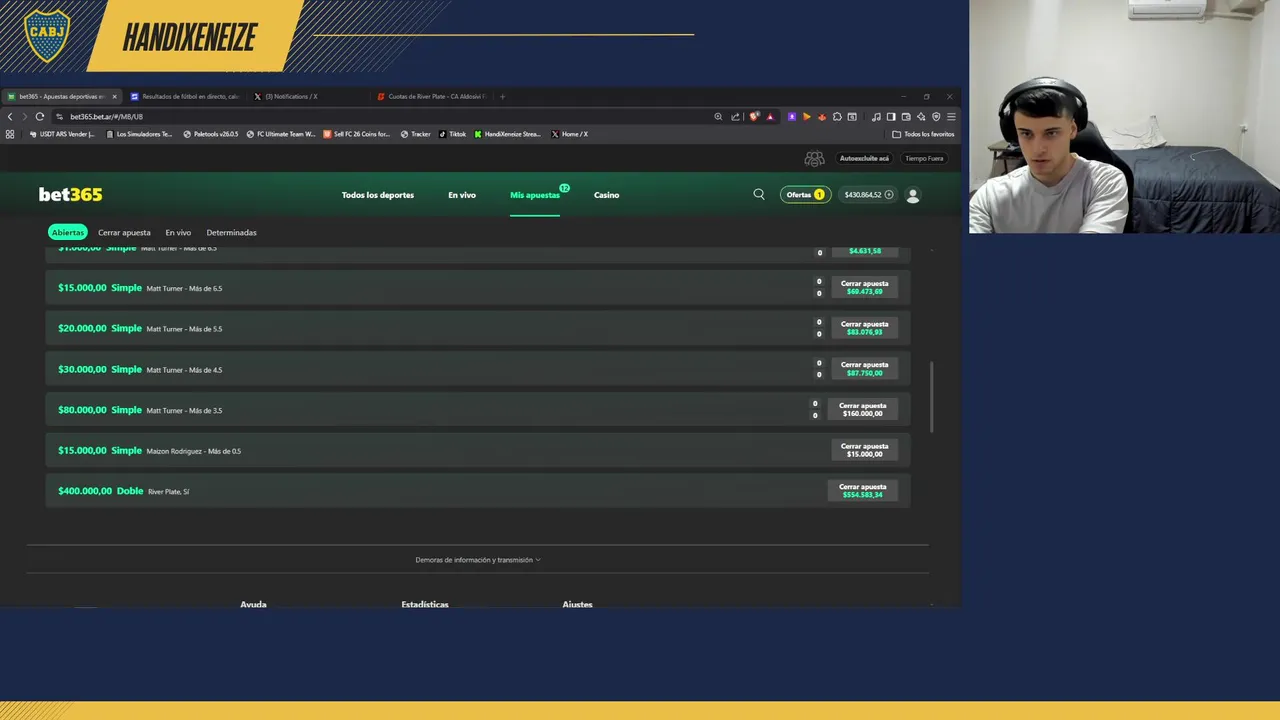
Task: Share this page using the share icon
Action: pyautogui.click(x=735, y=116)
